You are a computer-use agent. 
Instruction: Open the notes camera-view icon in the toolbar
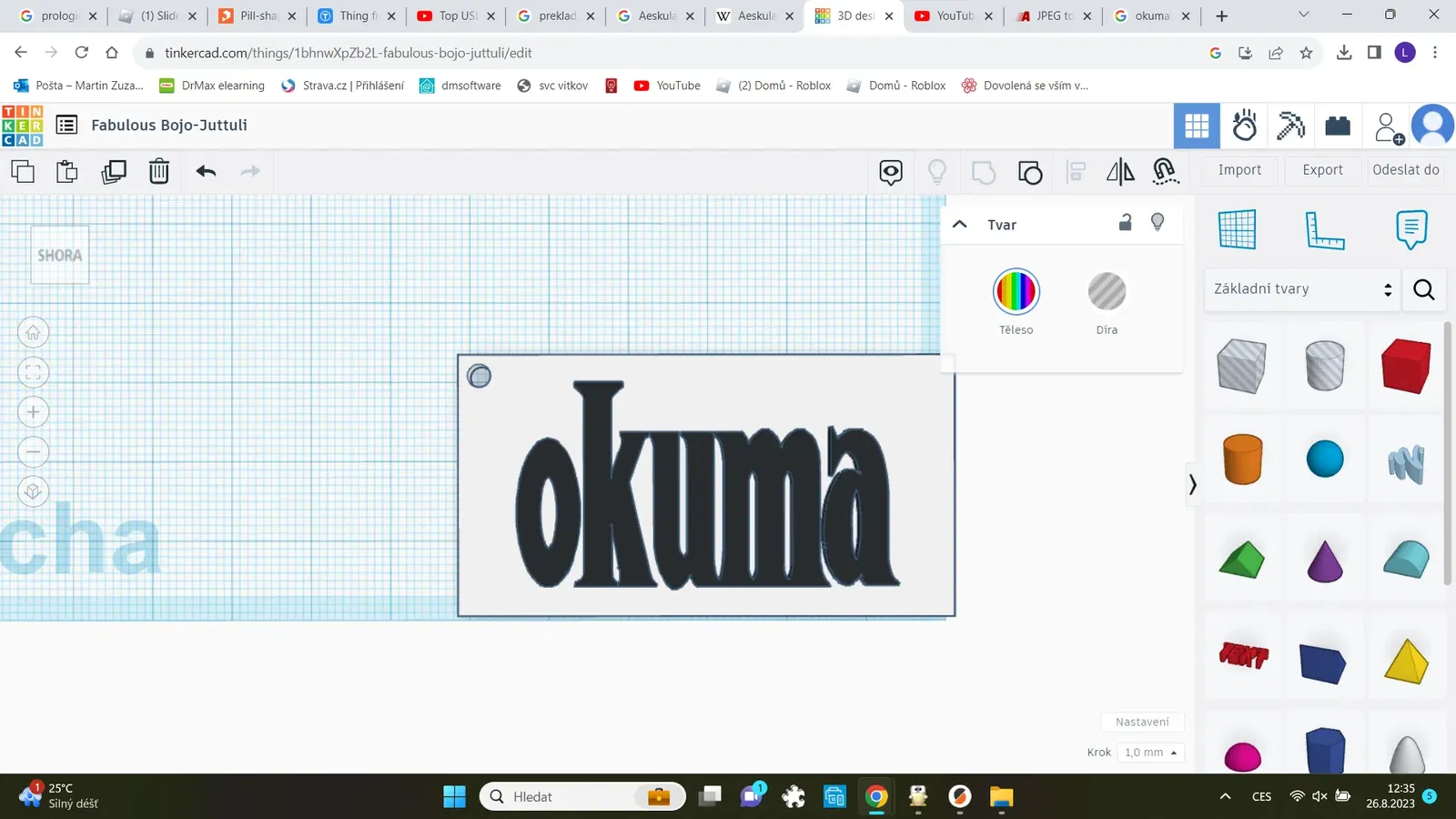[891, 171]
